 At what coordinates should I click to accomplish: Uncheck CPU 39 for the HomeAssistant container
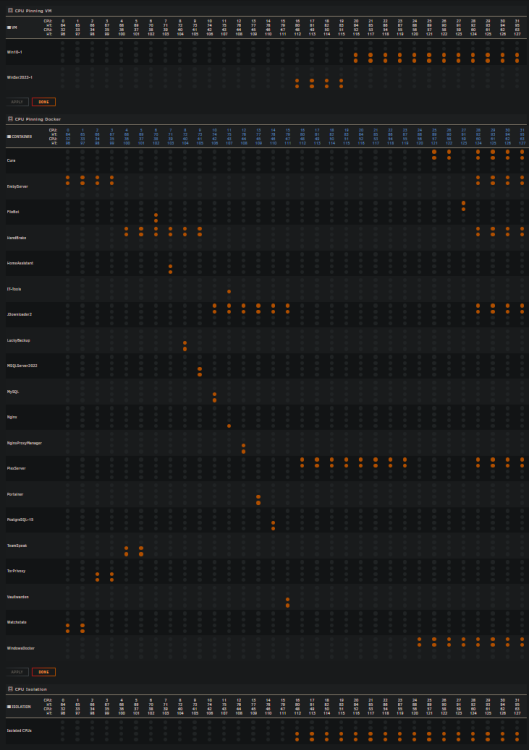coord(170,266)
